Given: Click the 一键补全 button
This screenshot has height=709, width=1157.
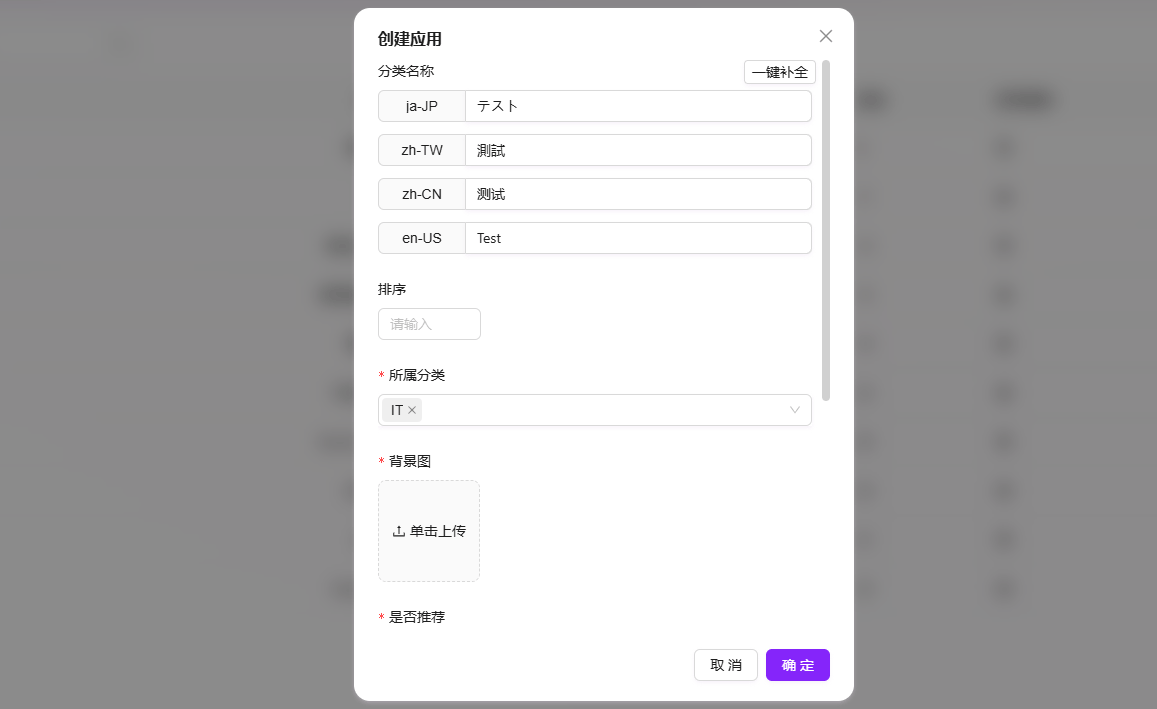Looking at the screenshot, I should (779, 72).
